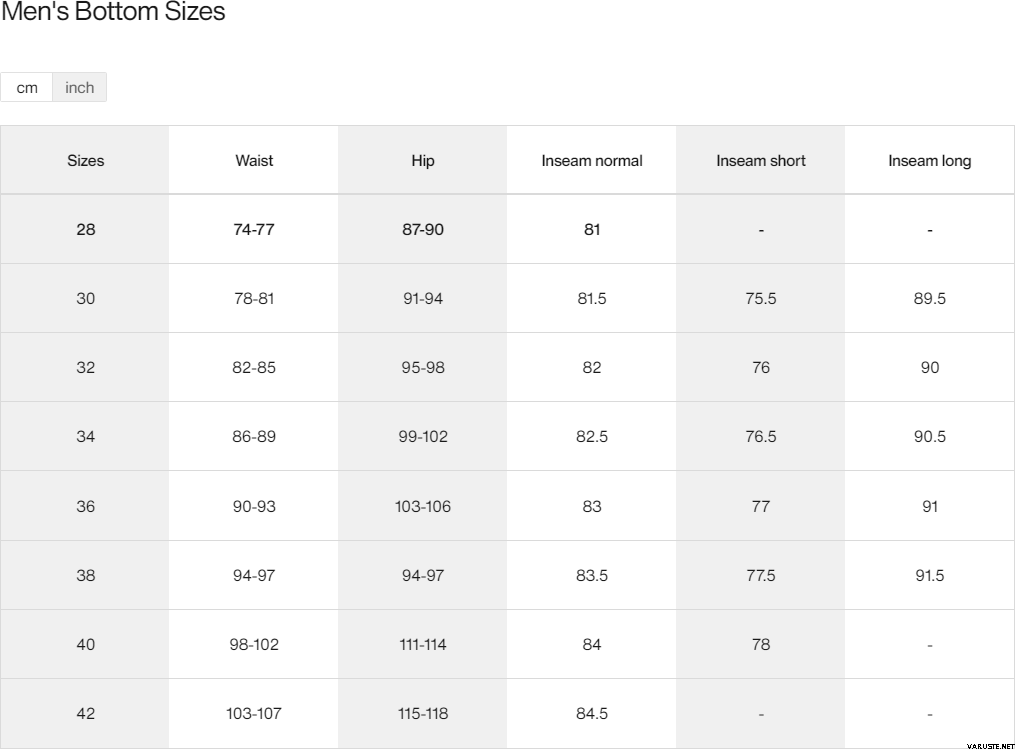The height and width of the screenshot is (749, 1015).
Task: Select the size 28 row label
Action: click(86, 229)
